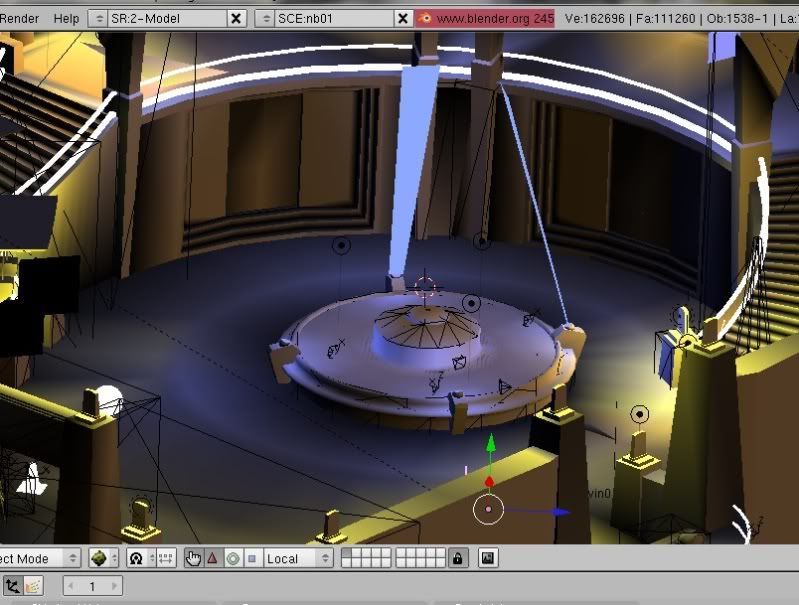
Task: Click the white manipulator center circle
Action: point(488,509)
